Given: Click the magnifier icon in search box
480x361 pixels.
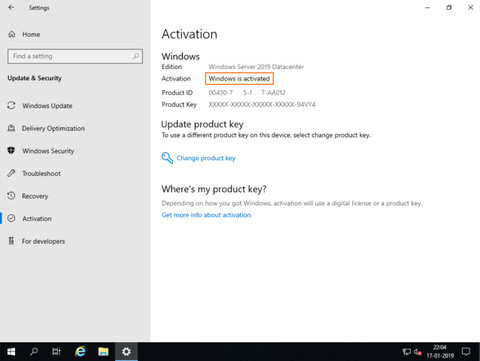Looking at the screenshot, I should [x=136, y=56].
